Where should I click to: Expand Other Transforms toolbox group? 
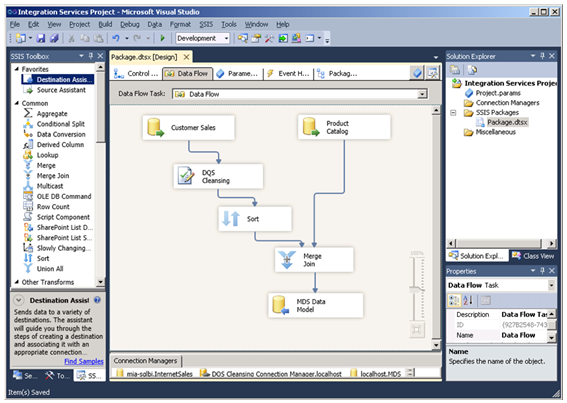(17, 282)
